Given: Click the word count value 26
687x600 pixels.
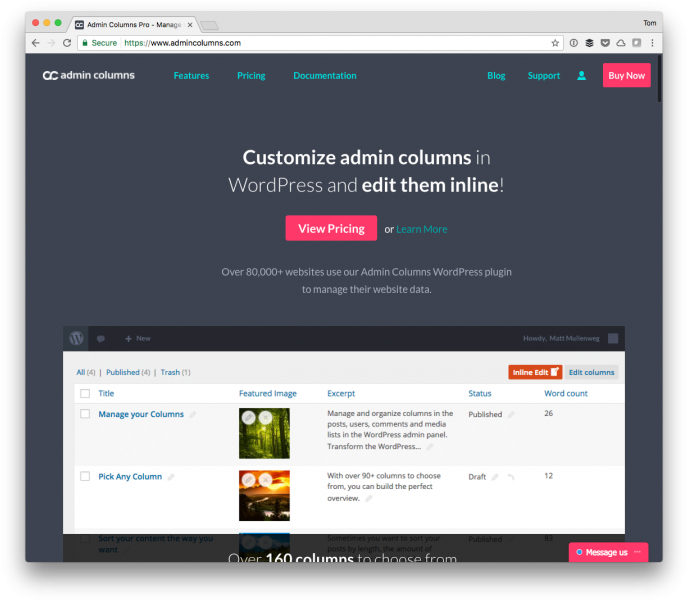Looking at the screenshot, I should 549,413.
